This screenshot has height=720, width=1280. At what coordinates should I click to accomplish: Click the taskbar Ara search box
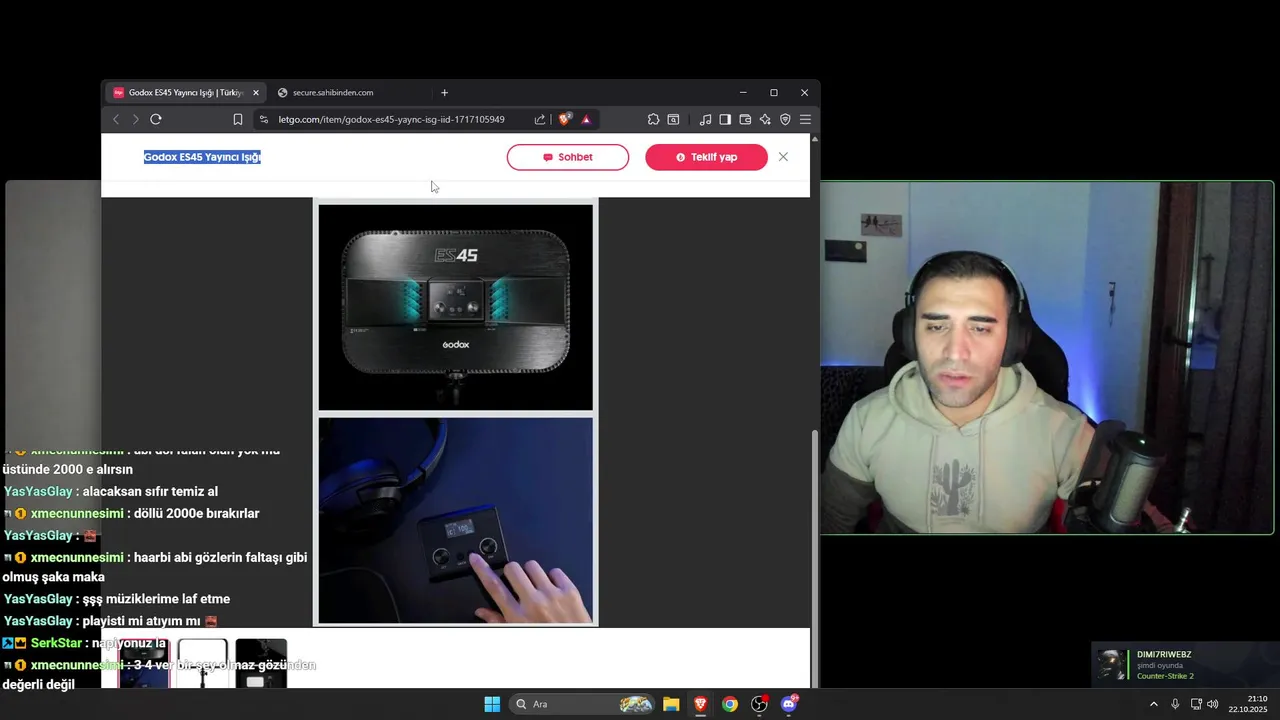(583, 704)
